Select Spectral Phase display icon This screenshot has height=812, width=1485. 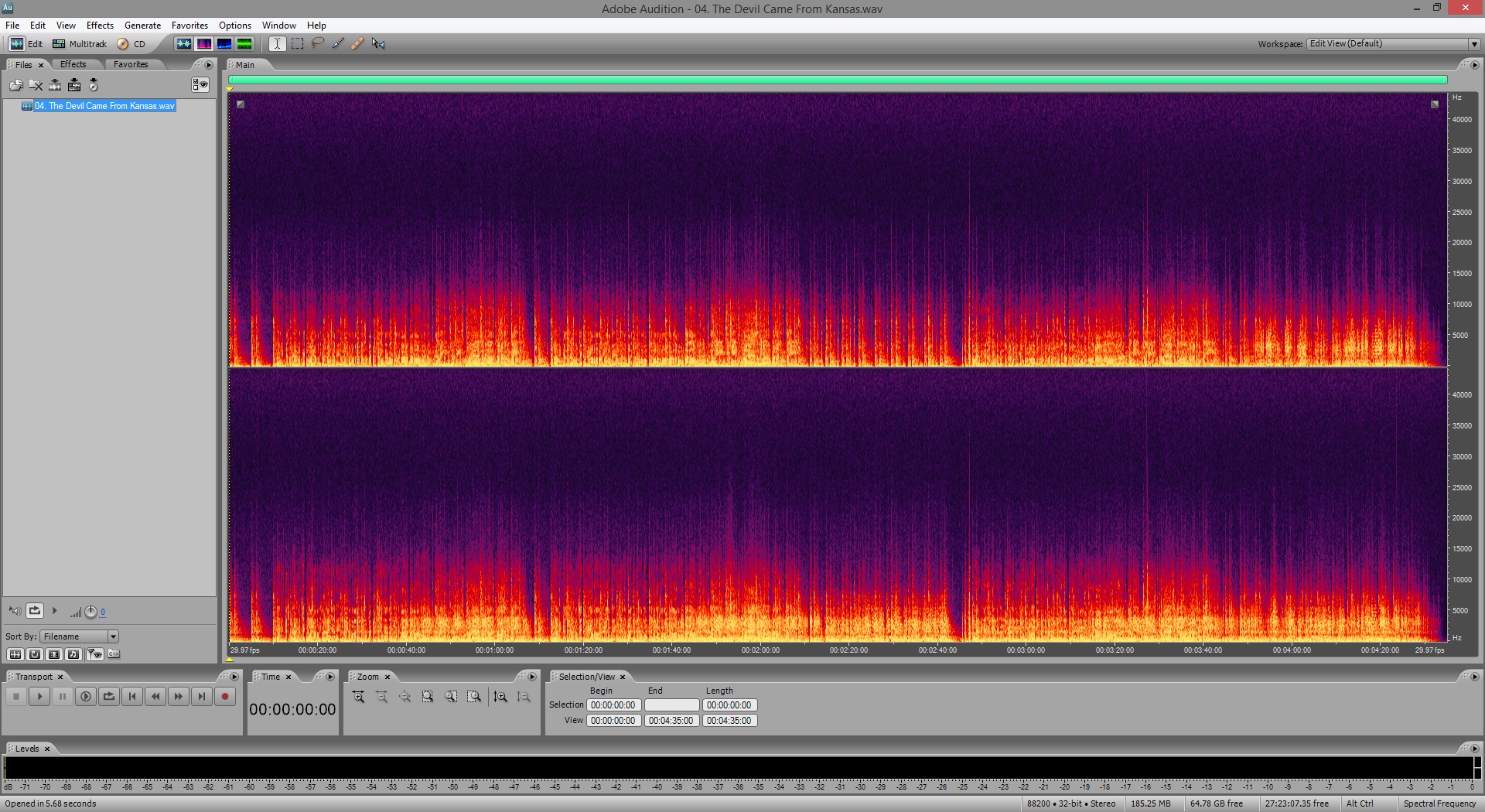[244, 44]
